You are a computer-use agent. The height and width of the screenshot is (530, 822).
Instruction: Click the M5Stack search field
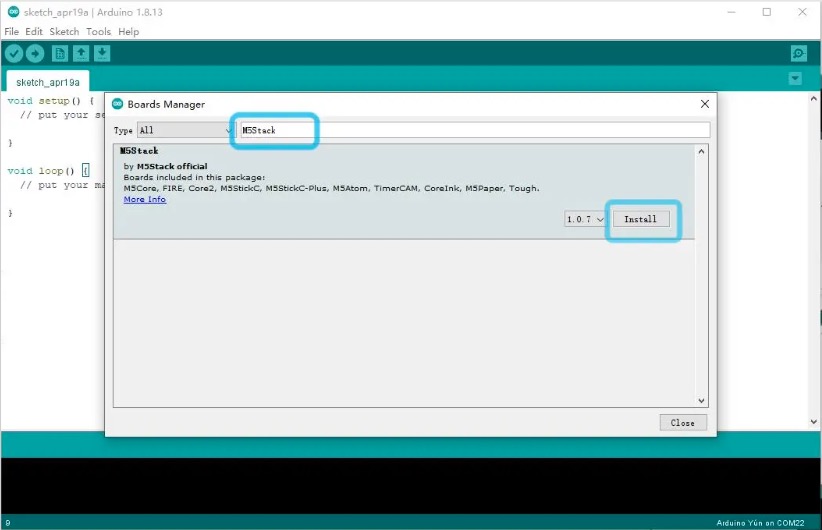point(475,130)
